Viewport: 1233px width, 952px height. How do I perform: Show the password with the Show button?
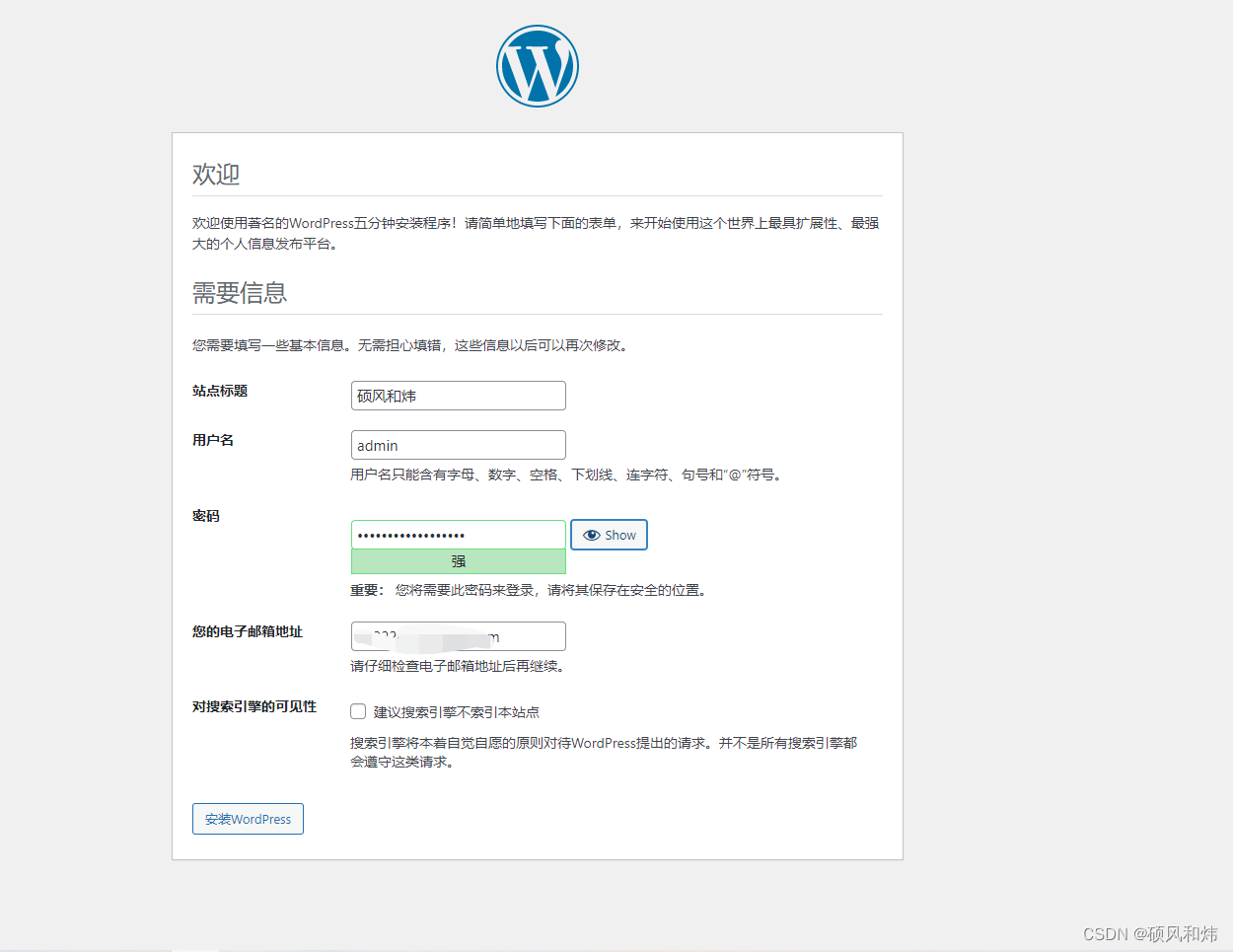[610, 535]
